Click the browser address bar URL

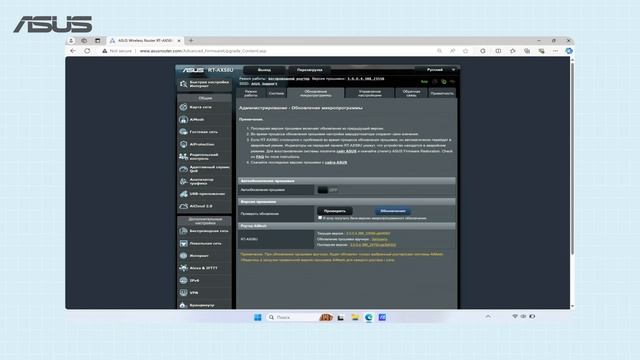click(x=203, y=51)
